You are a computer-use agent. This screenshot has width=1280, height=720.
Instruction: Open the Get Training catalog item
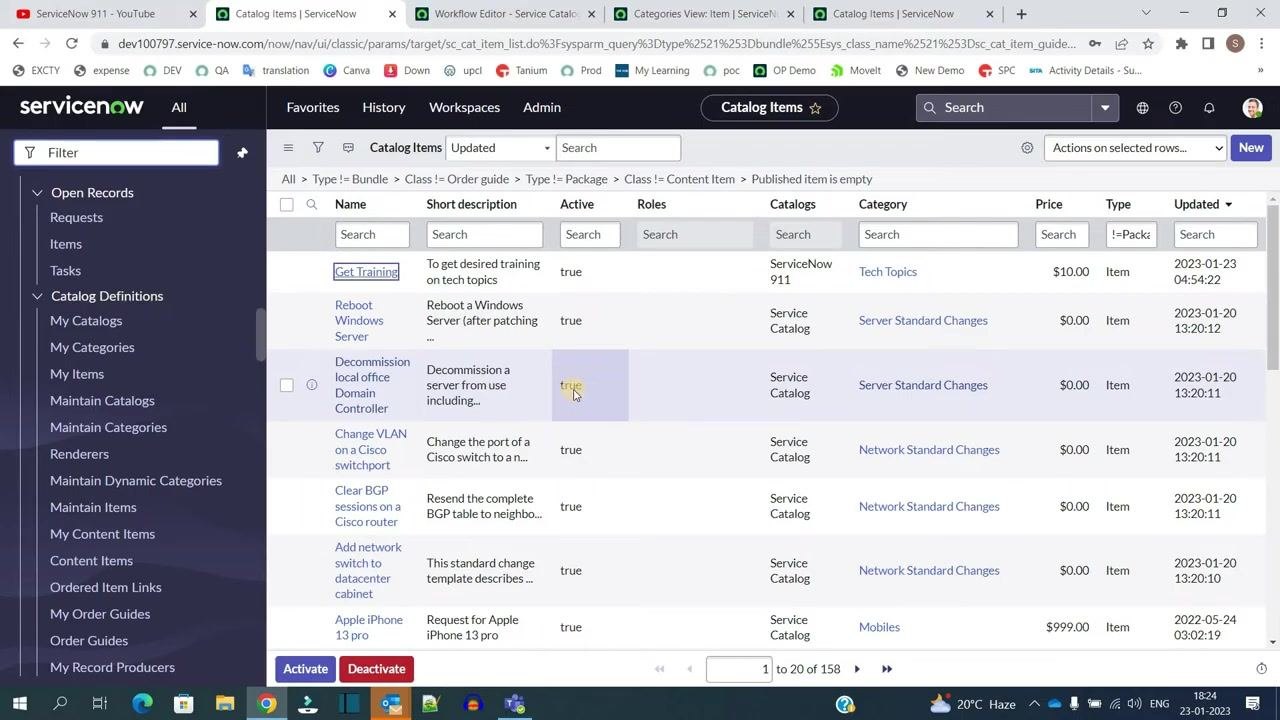tap(366, 272)
